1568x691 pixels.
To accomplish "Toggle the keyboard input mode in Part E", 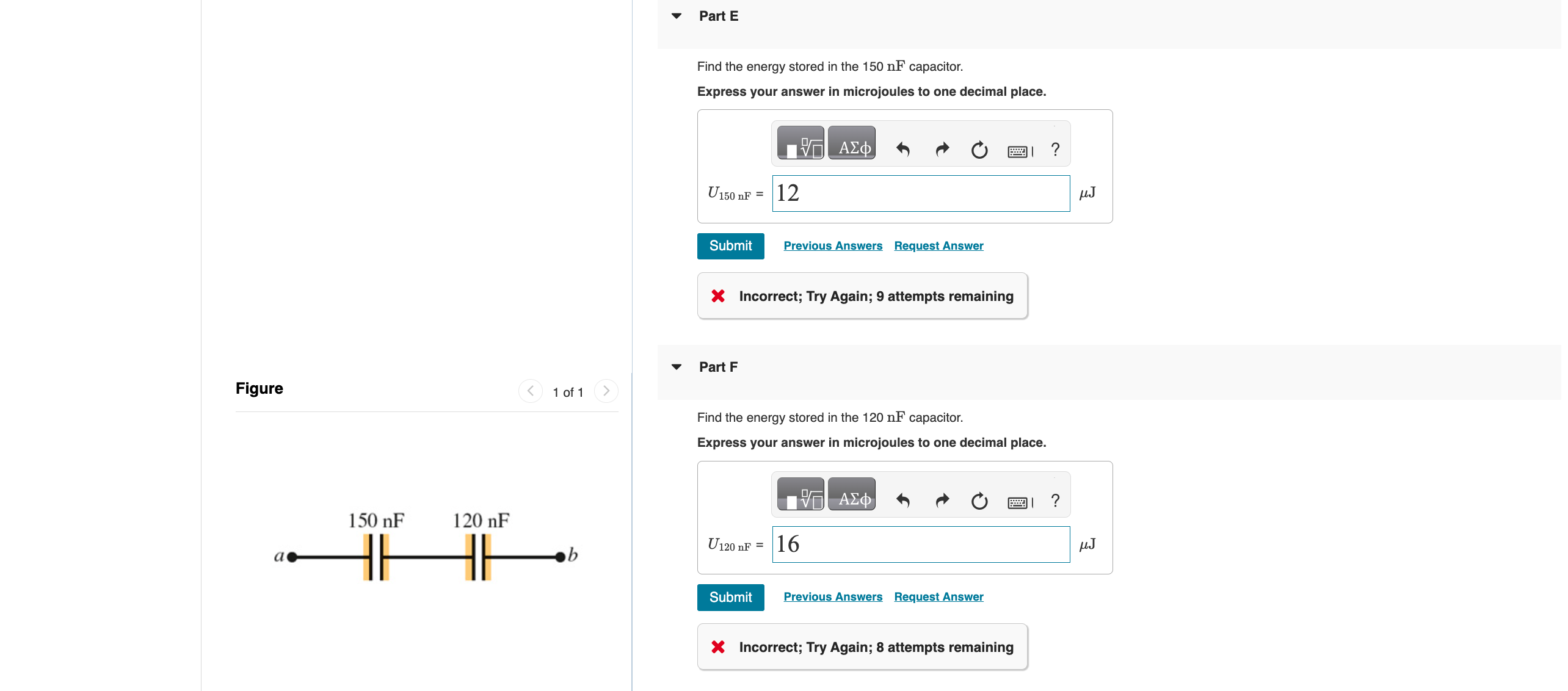I will (1020, 150).
